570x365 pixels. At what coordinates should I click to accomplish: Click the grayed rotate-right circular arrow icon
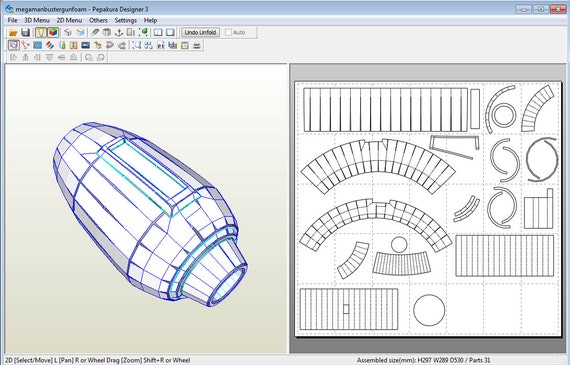tap(101, 57)
